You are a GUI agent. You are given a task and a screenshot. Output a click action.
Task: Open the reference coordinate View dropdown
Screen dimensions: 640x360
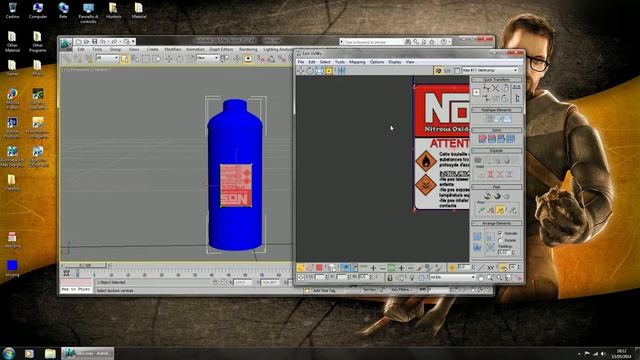pos(208,58)
